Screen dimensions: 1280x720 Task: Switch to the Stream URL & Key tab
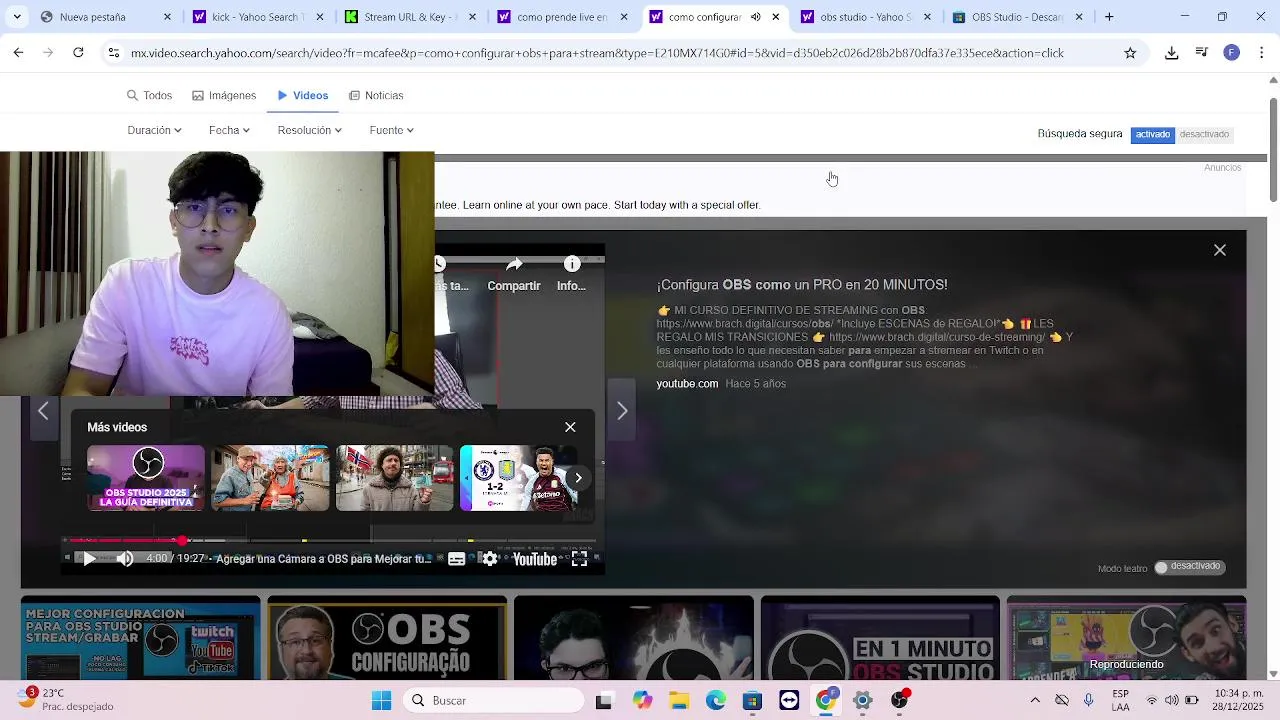tap(407, 17)
